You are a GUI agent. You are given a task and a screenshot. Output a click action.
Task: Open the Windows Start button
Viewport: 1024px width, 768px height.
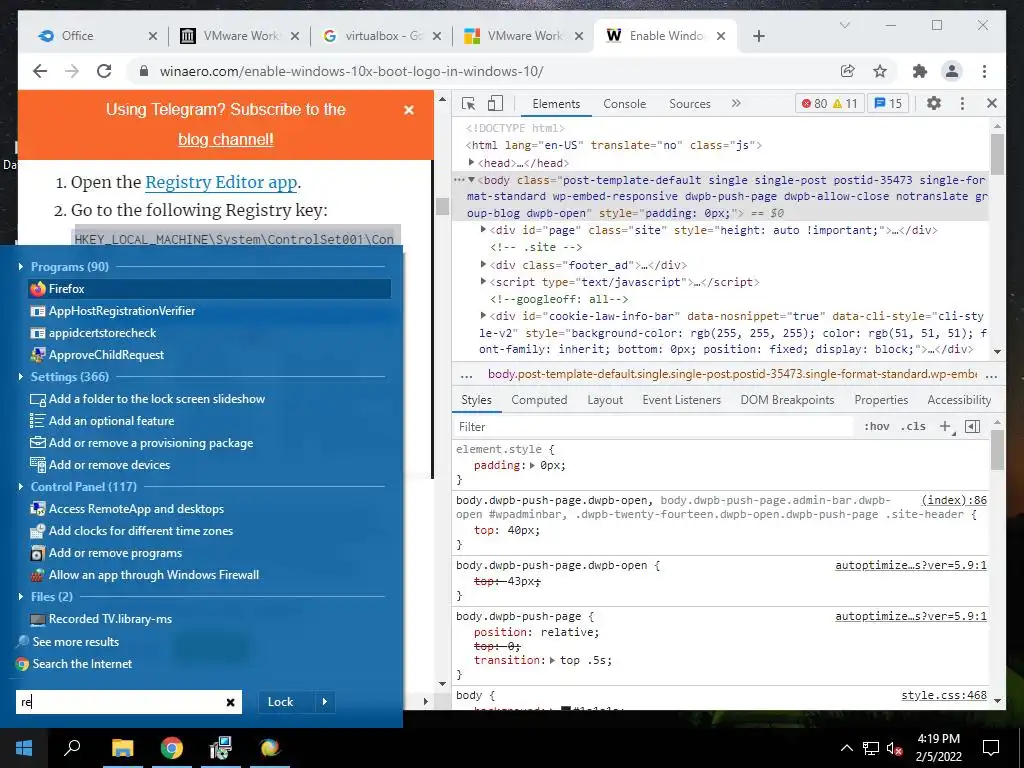point(24,748)
